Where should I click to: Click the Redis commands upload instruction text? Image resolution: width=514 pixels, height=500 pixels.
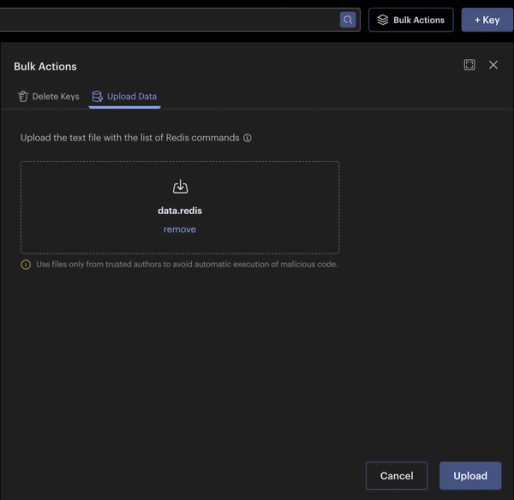tap(130, 138)
